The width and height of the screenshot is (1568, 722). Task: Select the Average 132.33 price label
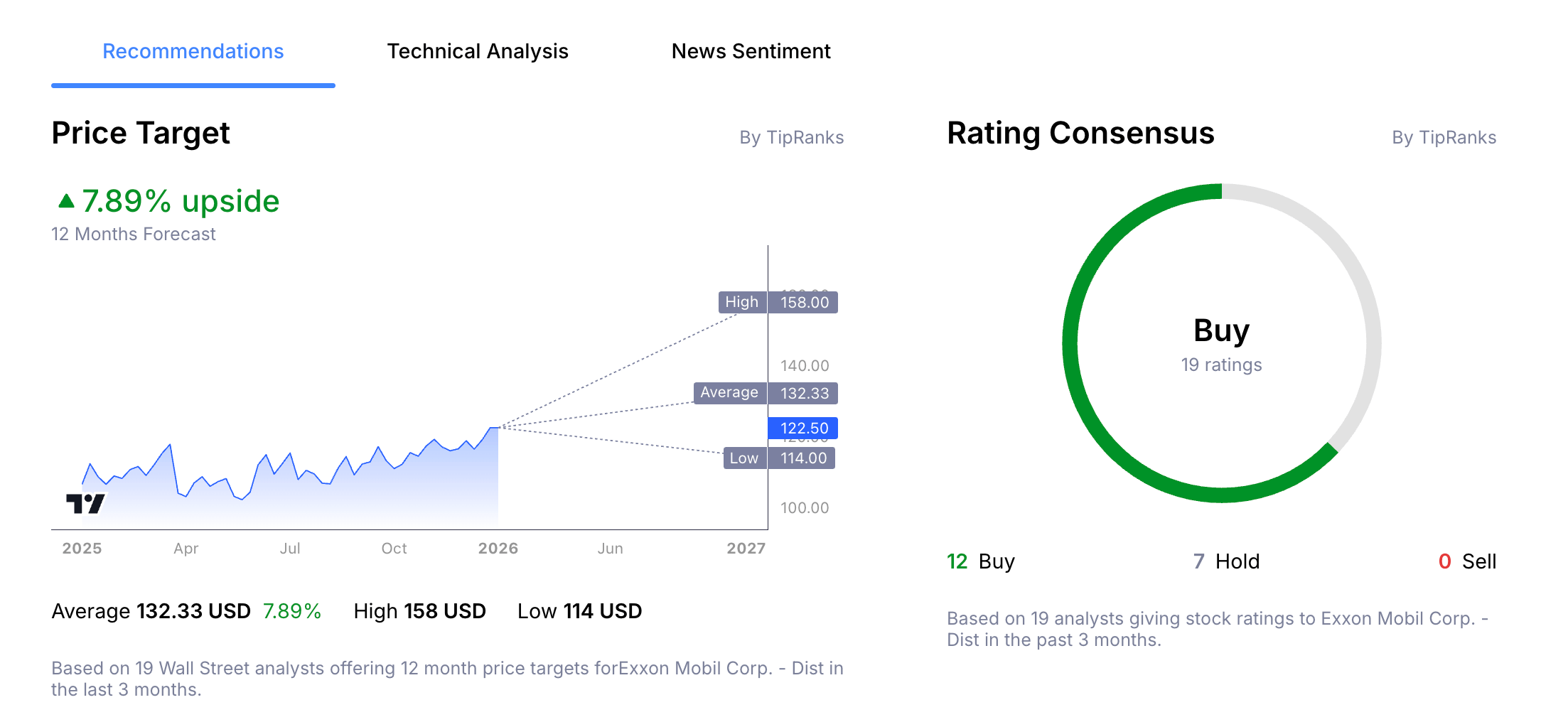click(766, 392)
